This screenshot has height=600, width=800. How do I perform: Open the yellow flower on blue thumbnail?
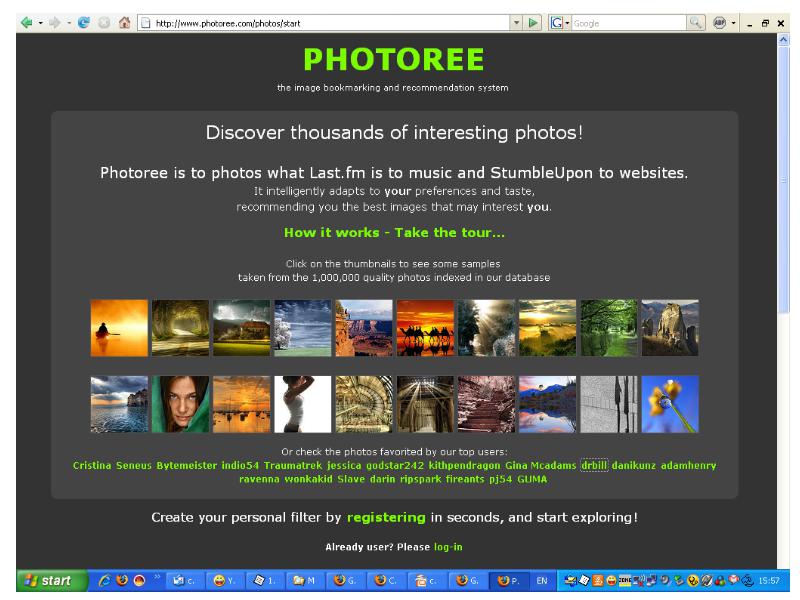[x=670, y=404]
